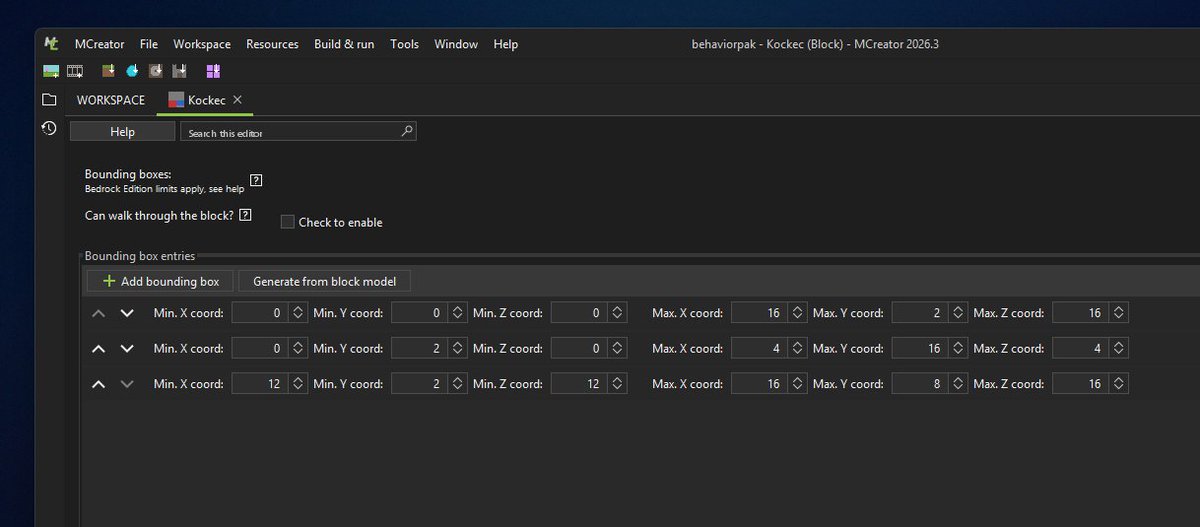Click the Kockec tab block icon

click(176, 100)
